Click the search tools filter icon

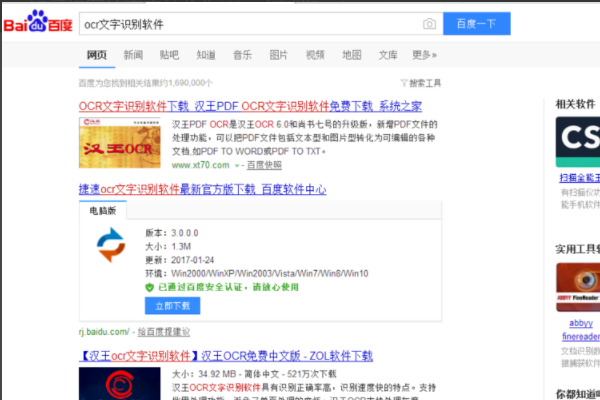point(404,83)
